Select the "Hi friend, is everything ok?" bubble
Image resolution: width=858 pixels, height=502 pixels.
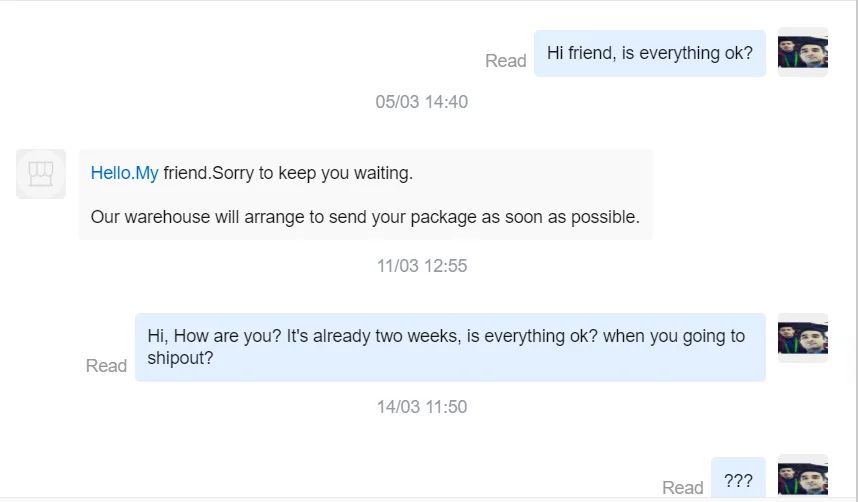tap(649, 53)
